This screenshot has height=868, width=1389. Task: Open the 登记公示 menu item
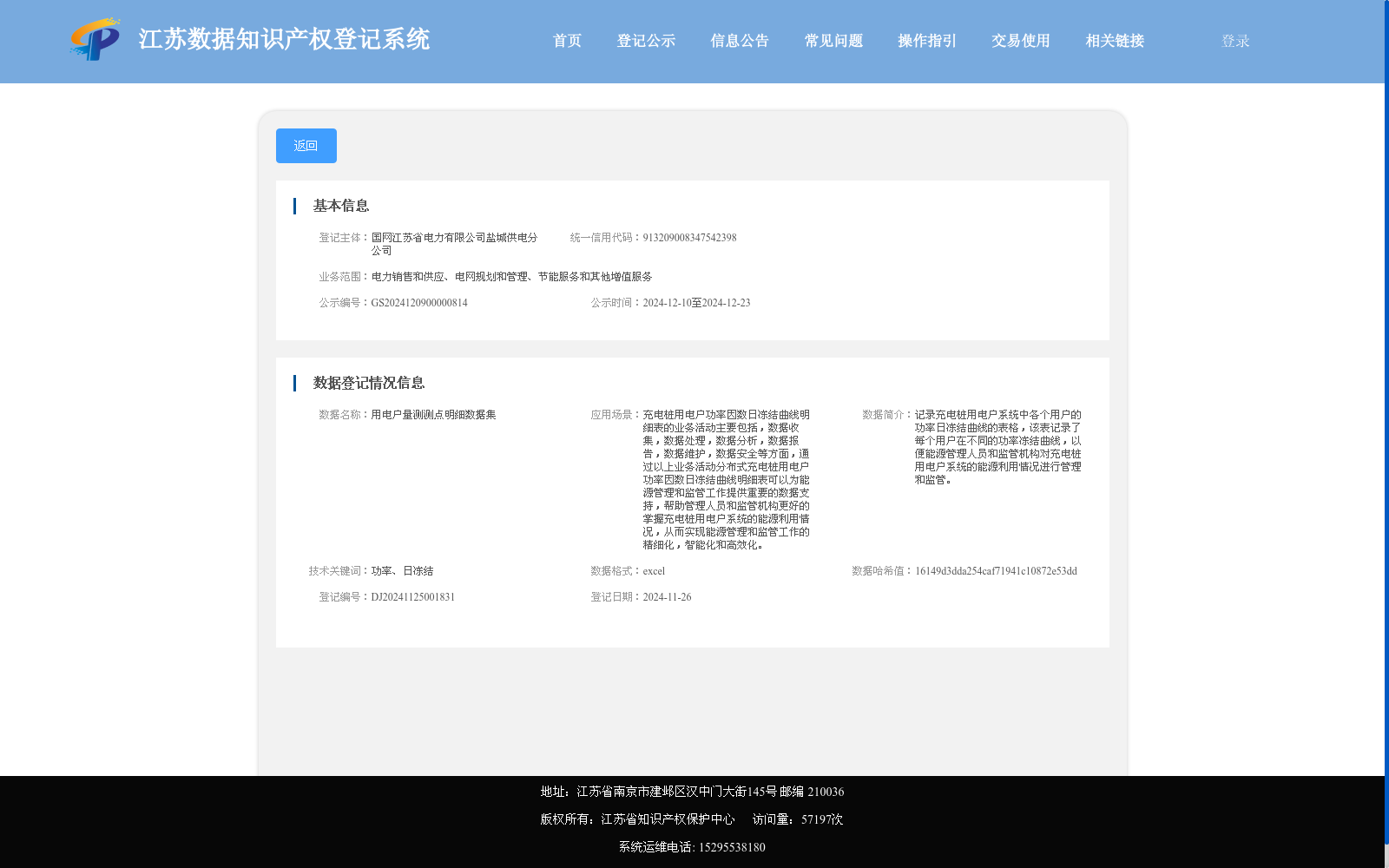click(x=646, y=41)
